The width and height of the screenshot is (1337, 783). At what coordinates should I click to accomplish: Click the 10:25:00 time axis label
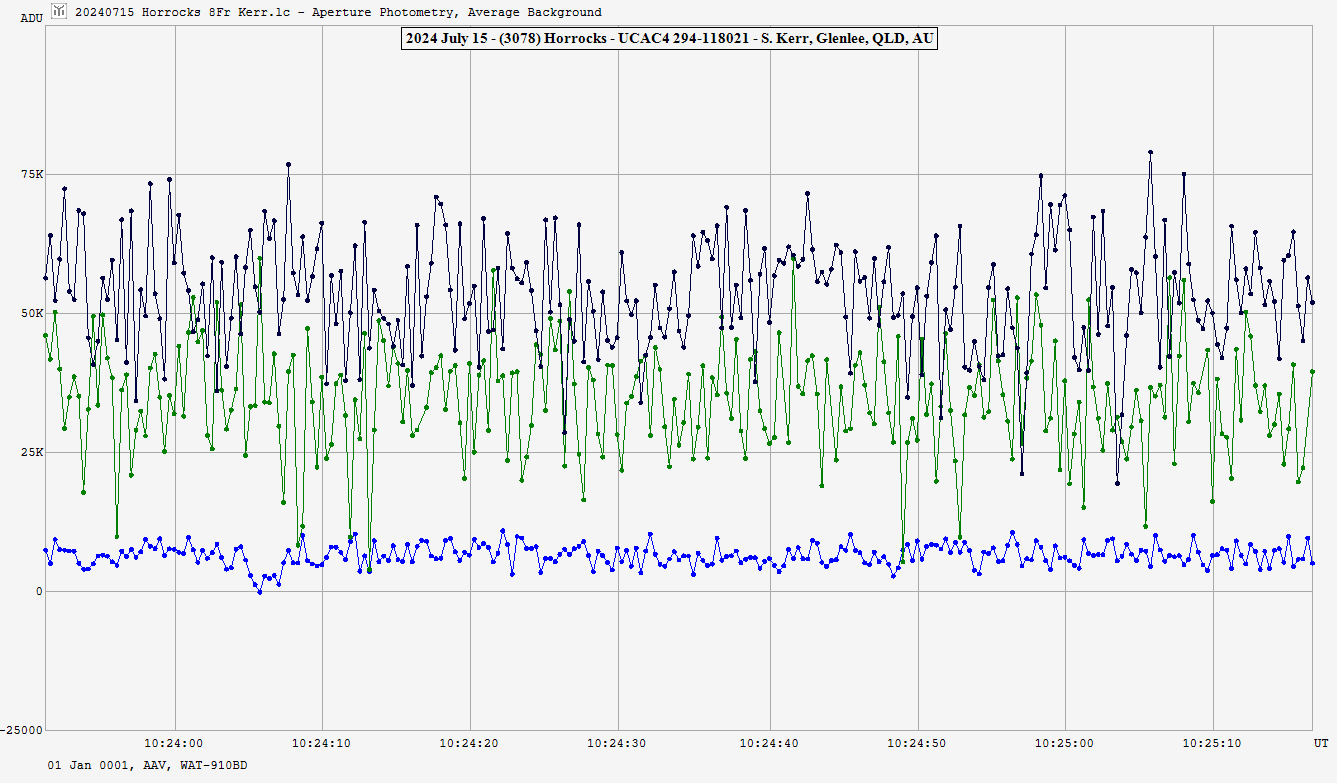pyautogui.click(x=1065, y=743)
